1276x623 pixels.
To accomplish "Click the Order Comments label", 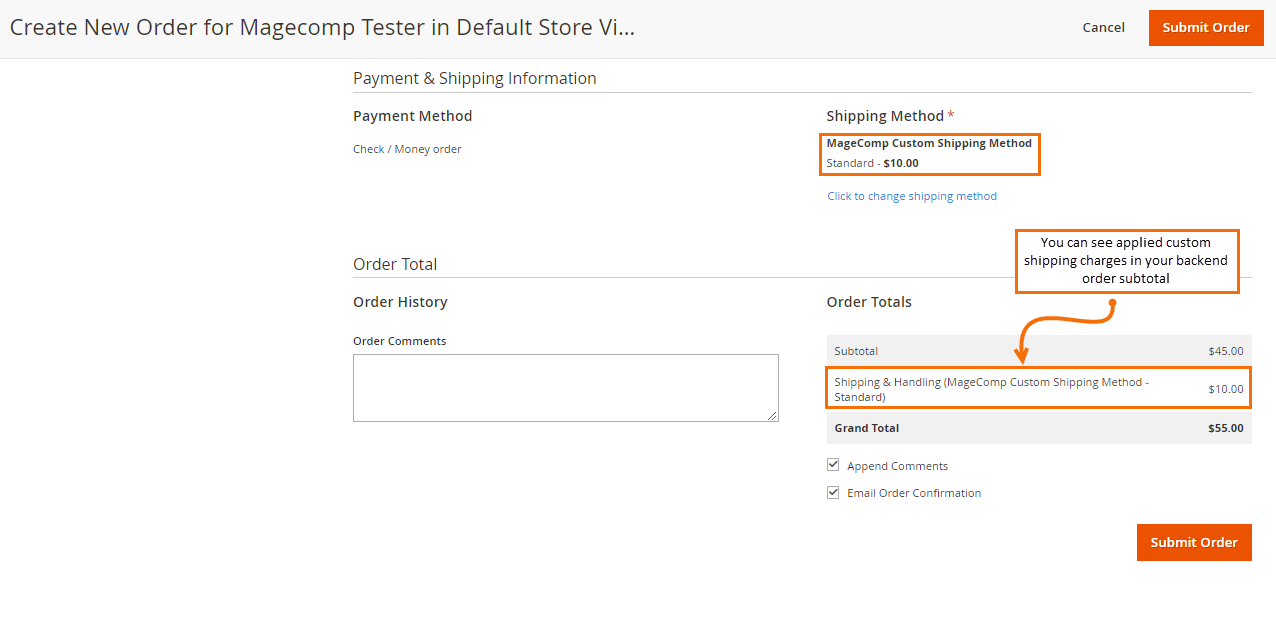I will (399, 341).
